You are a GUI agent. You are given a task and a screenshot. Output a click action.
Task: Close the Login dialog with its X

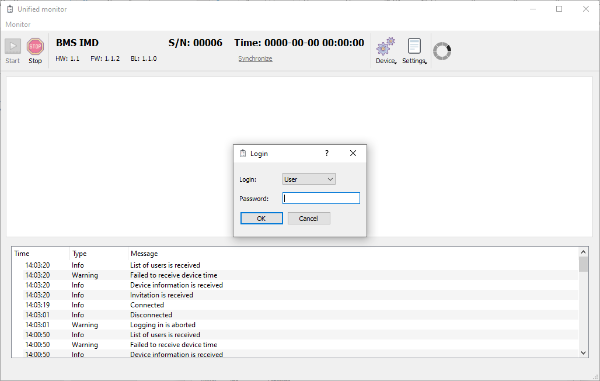click(353, 153)
